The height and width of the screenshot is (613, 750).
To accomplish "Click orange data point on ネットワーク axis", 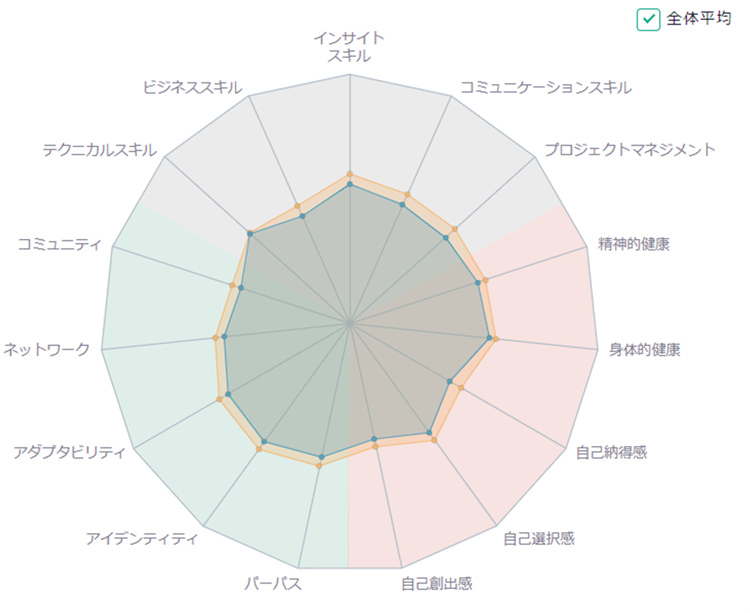I will click(215, 338).
